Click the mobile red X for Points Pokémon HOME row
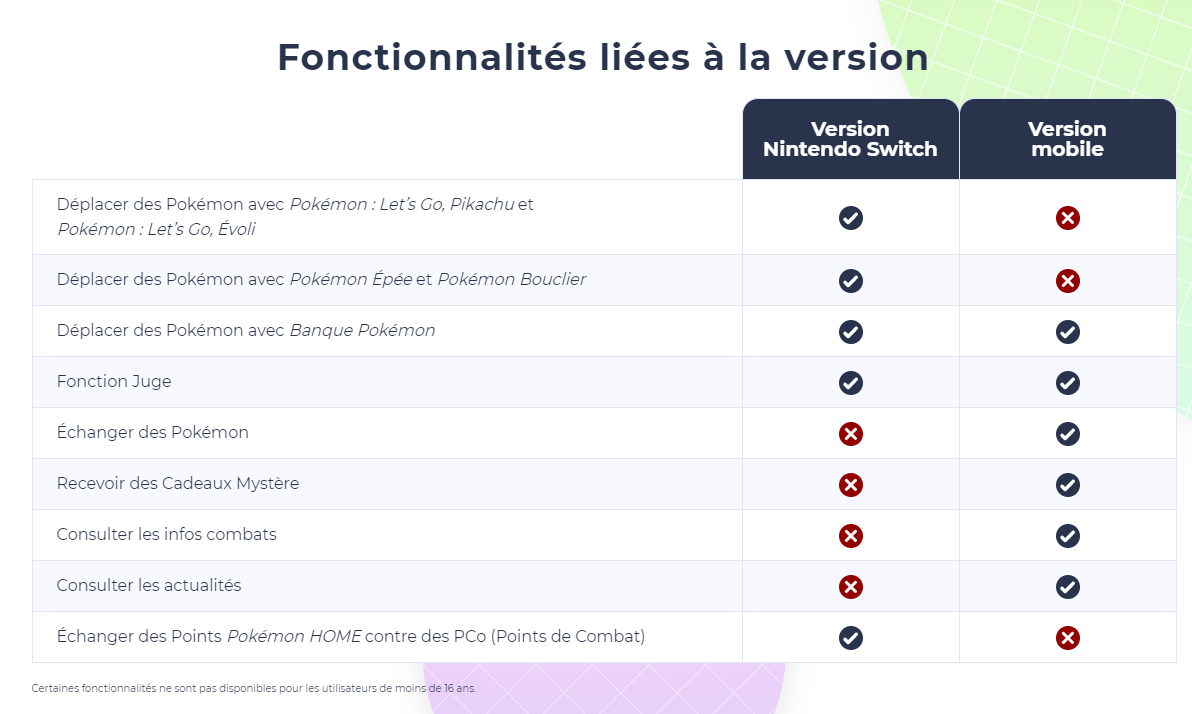This screenshot has height=714, width=1192. [x=1067, y=637]
